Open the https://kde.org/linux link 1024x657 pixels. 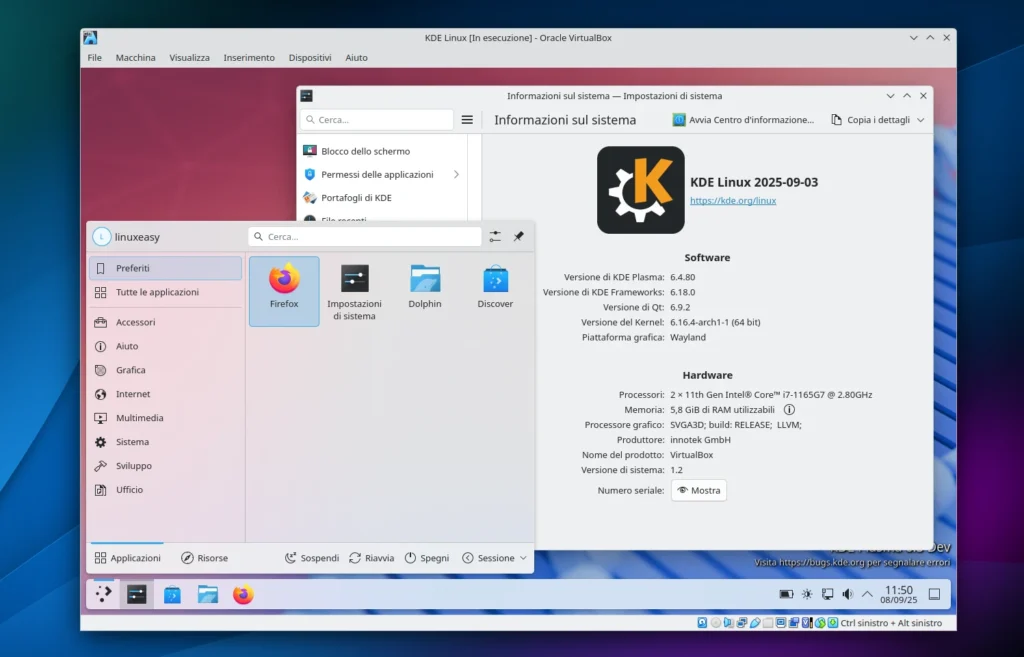point(733,200)
